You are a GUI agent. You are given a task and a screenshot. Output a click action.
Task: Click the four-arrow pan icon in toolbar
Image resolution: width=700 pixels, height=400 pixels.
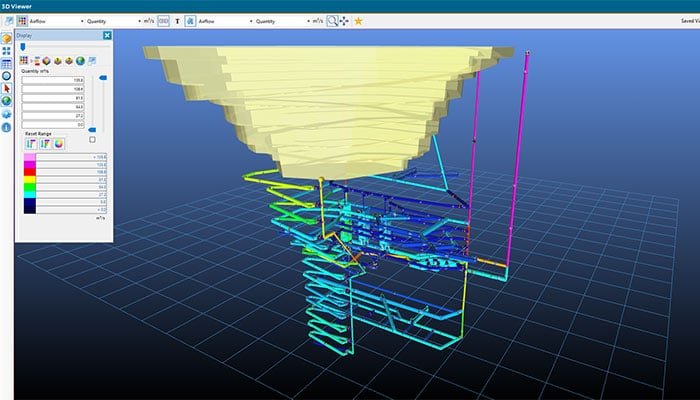pos(345,20)
